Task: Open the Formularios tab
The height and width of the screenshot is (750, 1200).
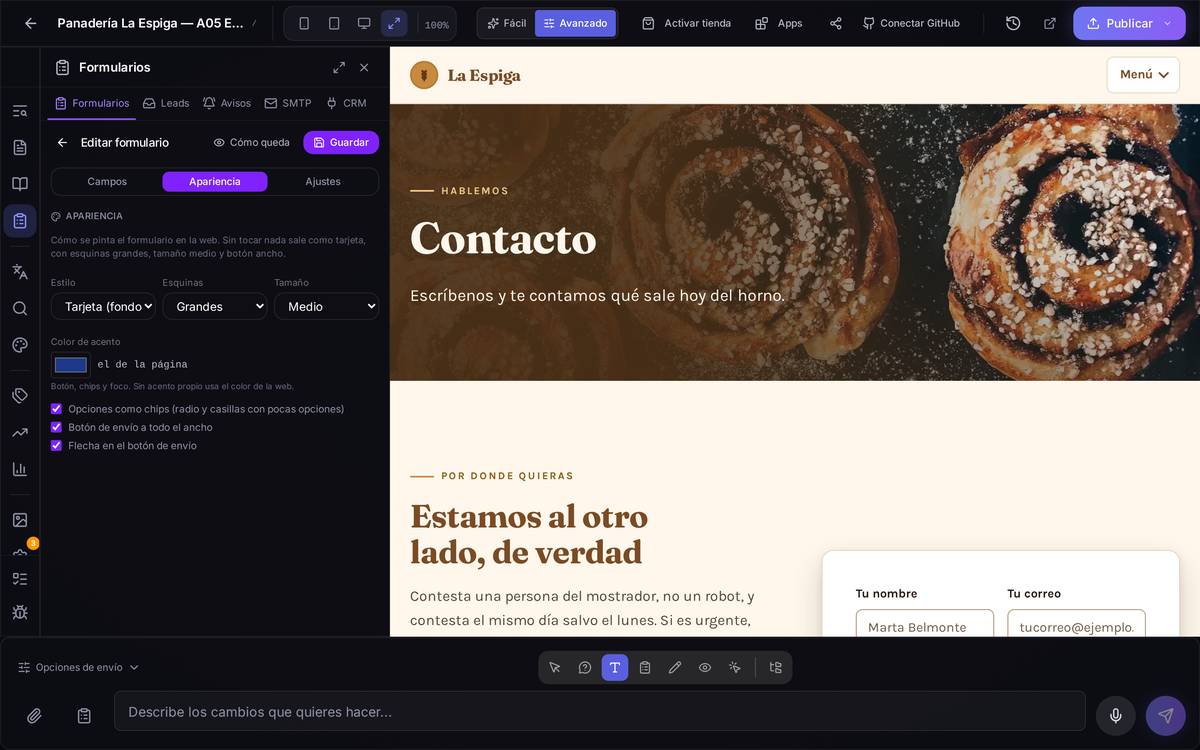Action: pyautogui.click(x=92, y=103)
